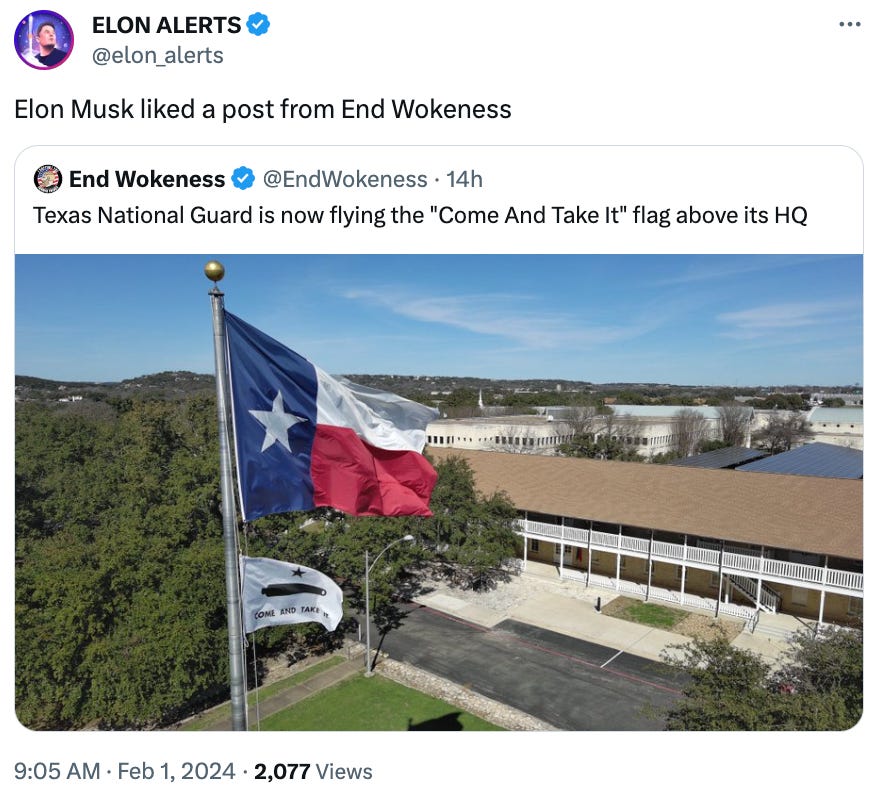880x798 pixels.
Task: Open End Wokeness display name in quote
Action: click(146, 180)
